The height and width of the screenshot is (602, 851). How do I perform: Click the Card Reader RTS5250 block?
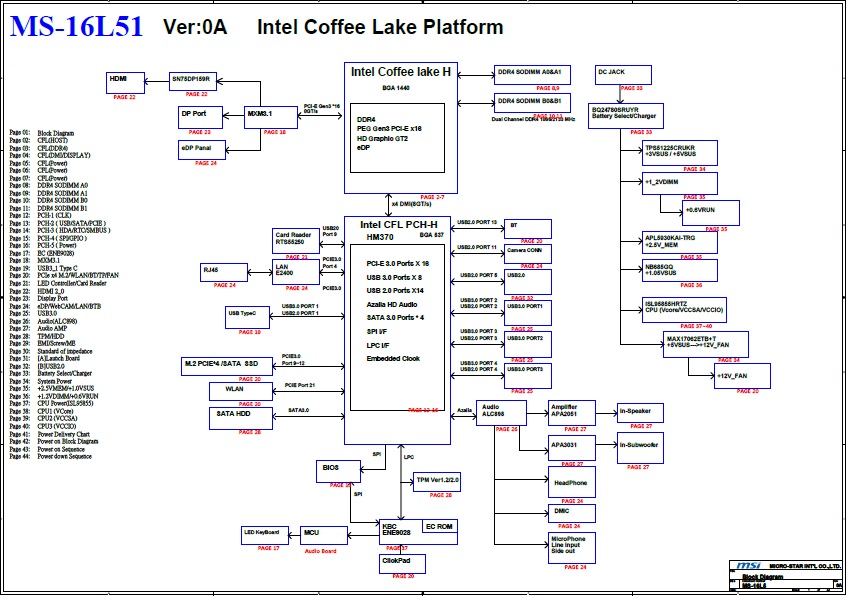pyautogui.click(x=296, y=240)
